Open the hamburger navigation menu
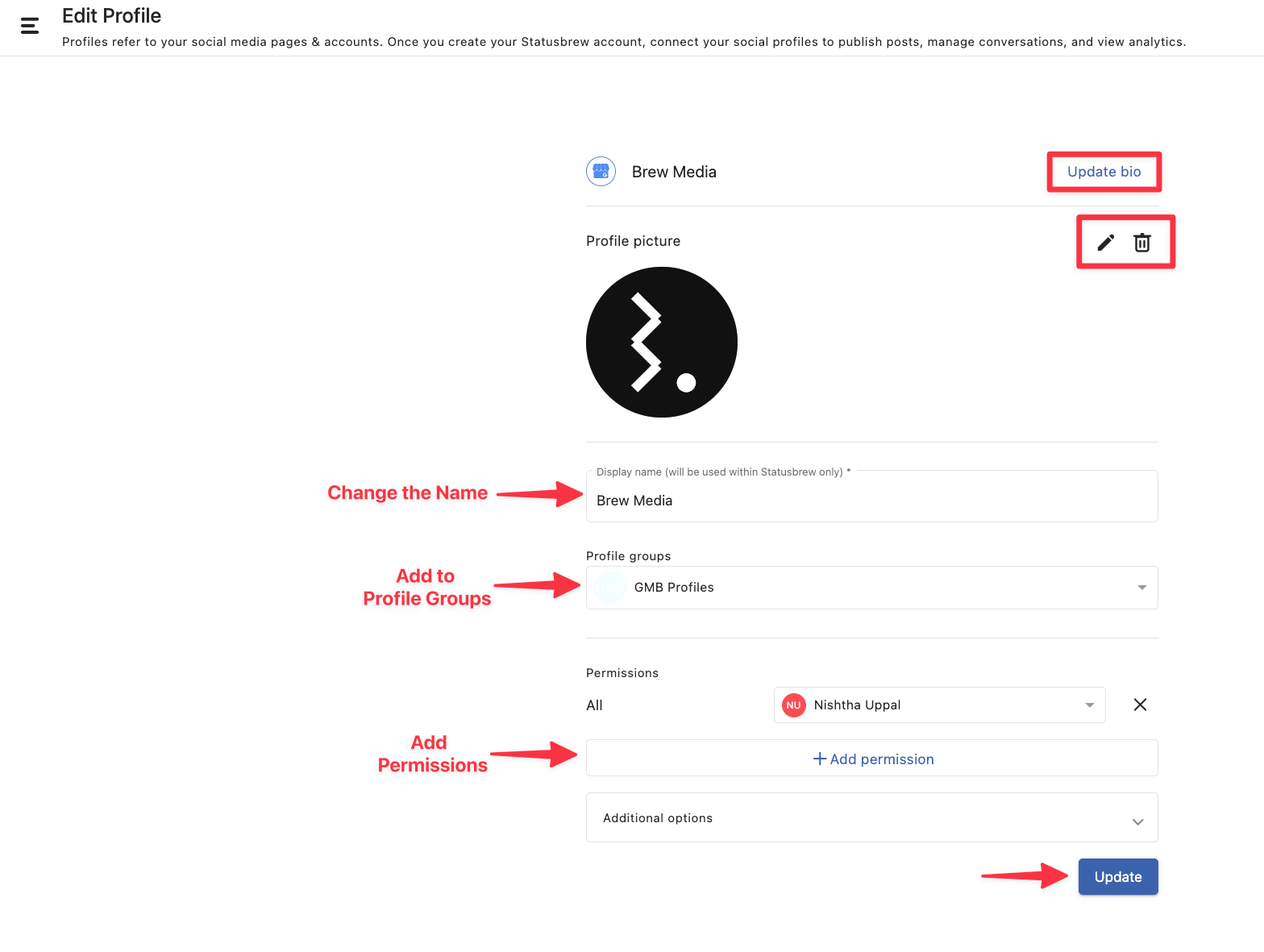Viewport: 1264px width, 952px height. [30, 26]
